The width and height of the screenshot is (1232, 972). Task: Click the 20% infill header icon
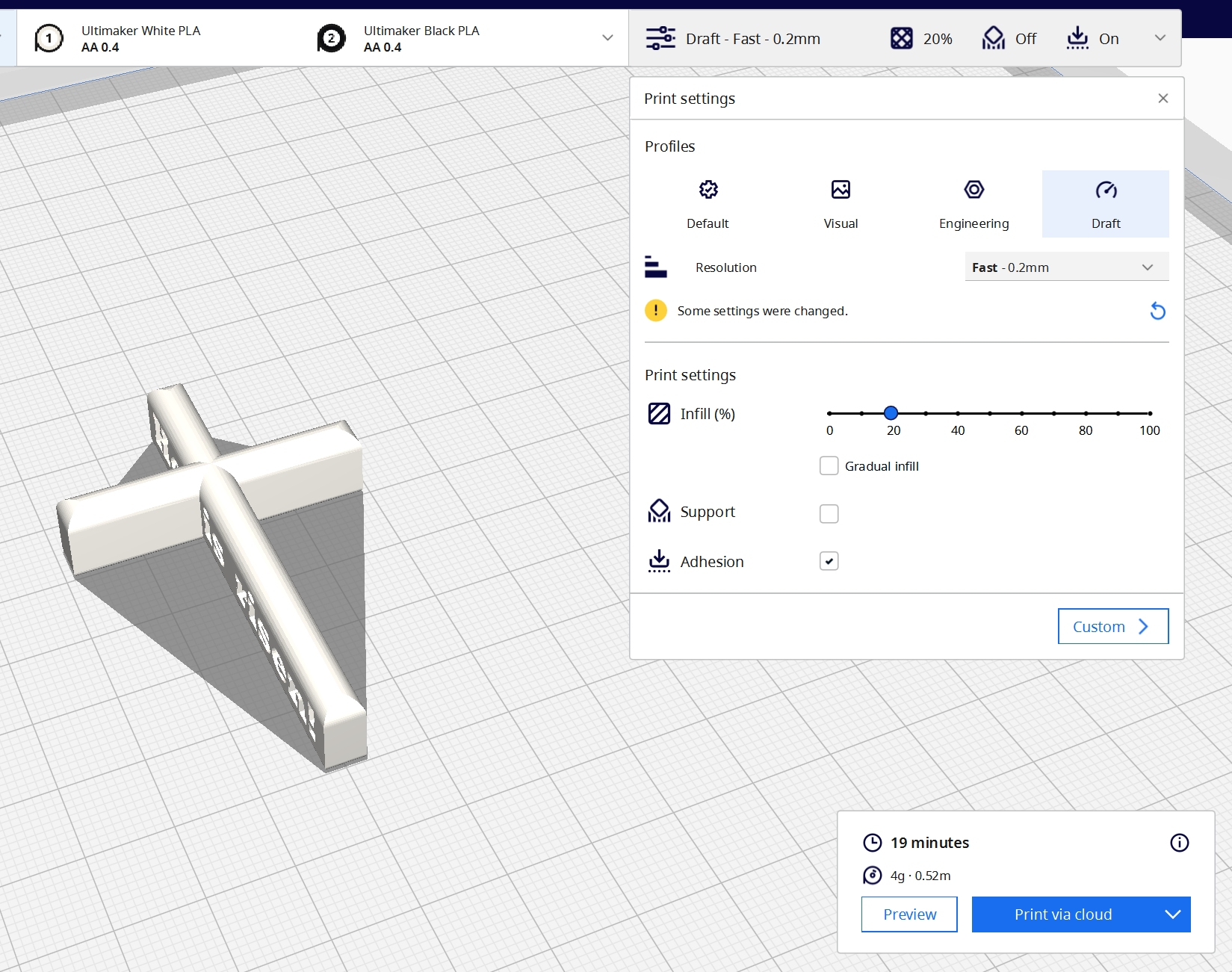tap(902, 38)
